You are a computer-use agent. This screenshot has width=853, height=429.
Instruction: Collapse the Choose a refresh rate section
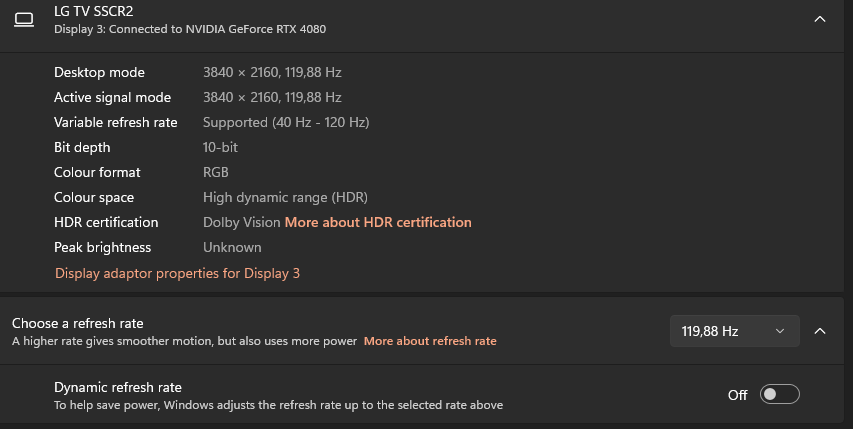[820, 331]
